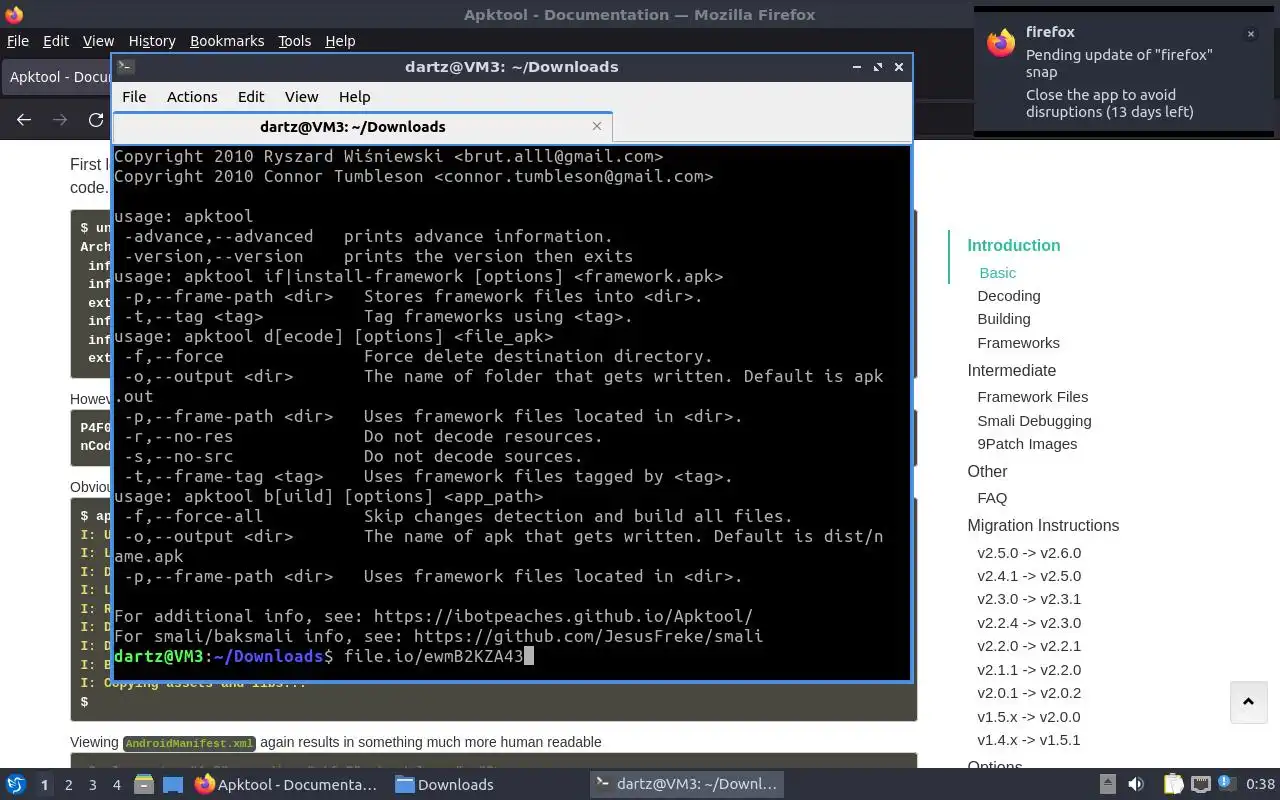Open FAQ link in sidebar
This screenshot has width=1280, height=800.
coord(992,498)
